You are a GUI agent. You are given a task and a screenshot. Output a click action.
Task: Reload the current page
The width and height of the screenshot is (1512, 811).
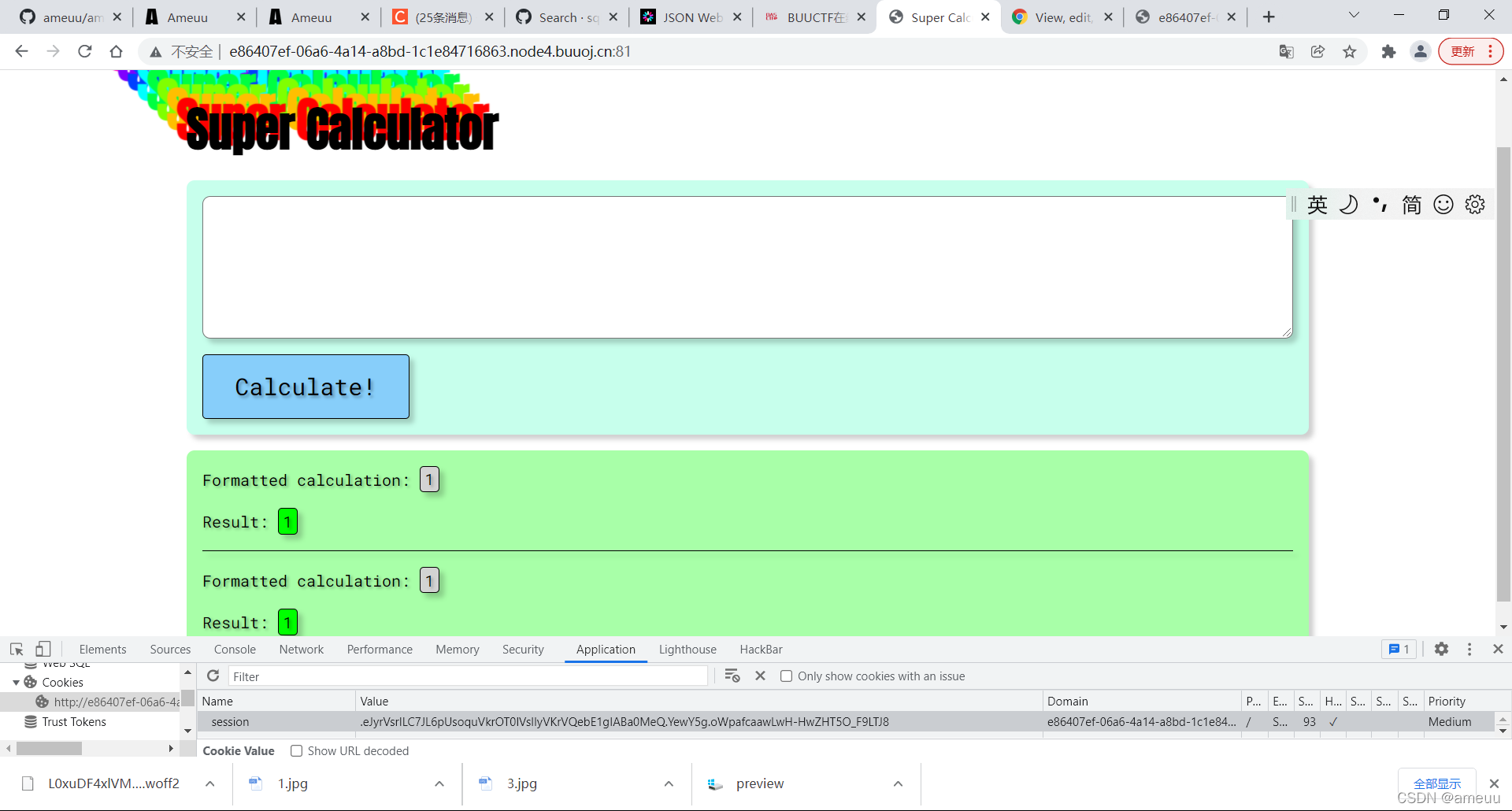tap(84, 51)
